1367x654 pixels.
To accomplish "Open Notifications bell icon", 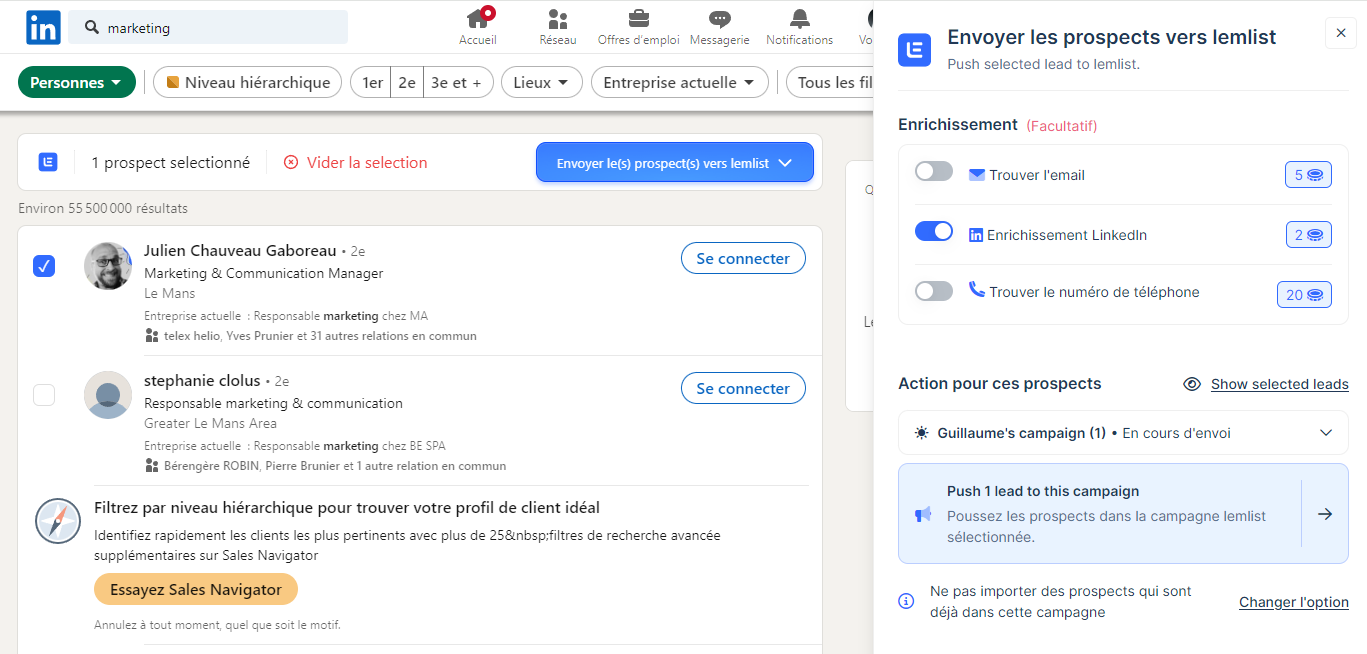I will 800,19.
